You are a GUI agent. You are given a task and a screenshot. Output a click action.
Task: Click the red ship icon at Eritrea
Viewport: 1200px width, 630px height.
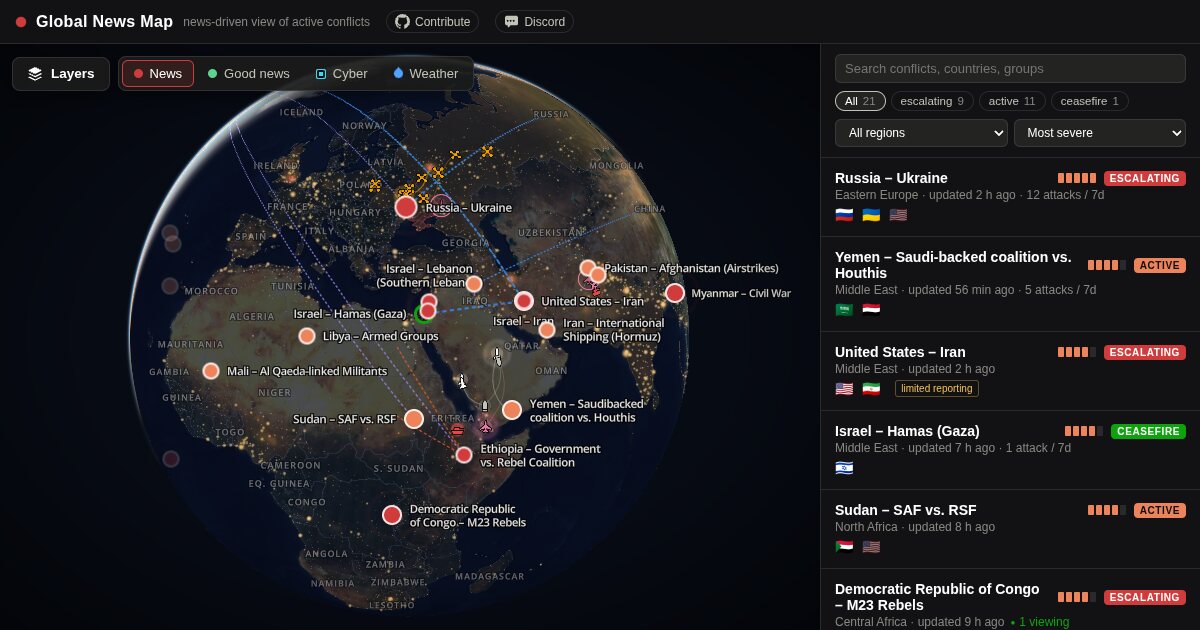(457, 430)
